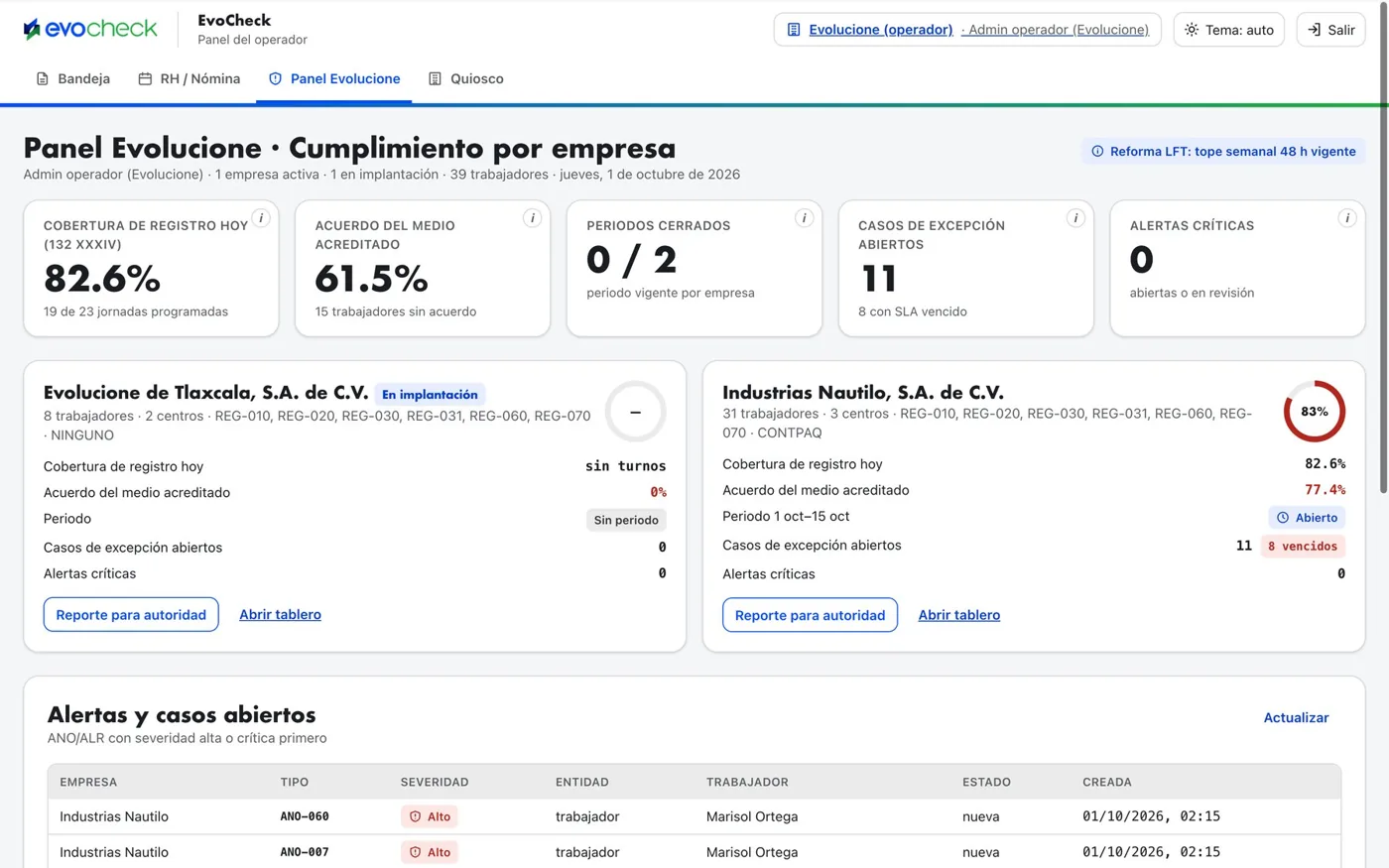Click the exit arrow icon beside Salir
The height and width of the screenshot is (868, 1389).
pos(1314,30)
